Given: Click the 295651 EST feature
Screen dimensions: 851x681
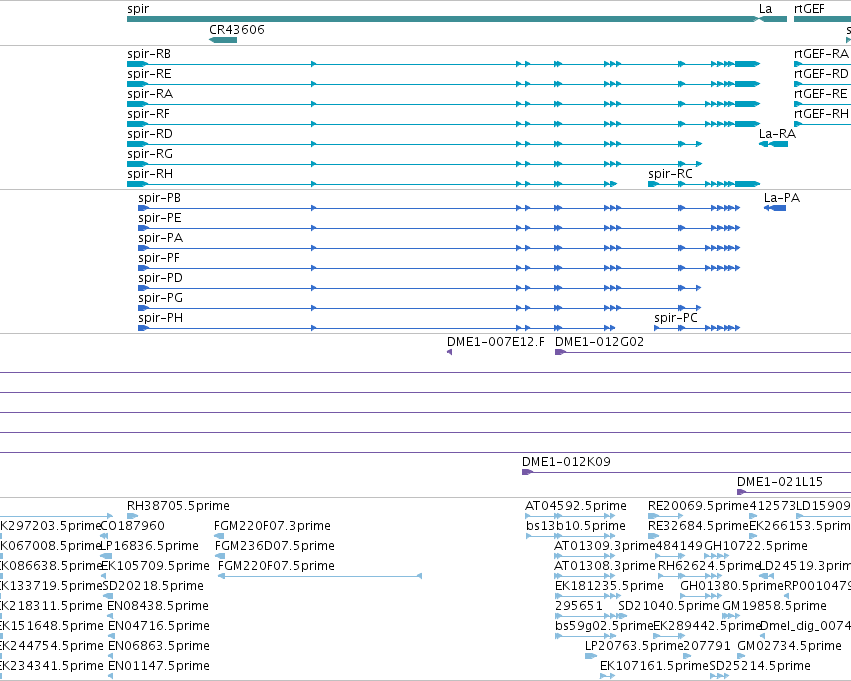Looking at the screenshot, I should (590, 616).
